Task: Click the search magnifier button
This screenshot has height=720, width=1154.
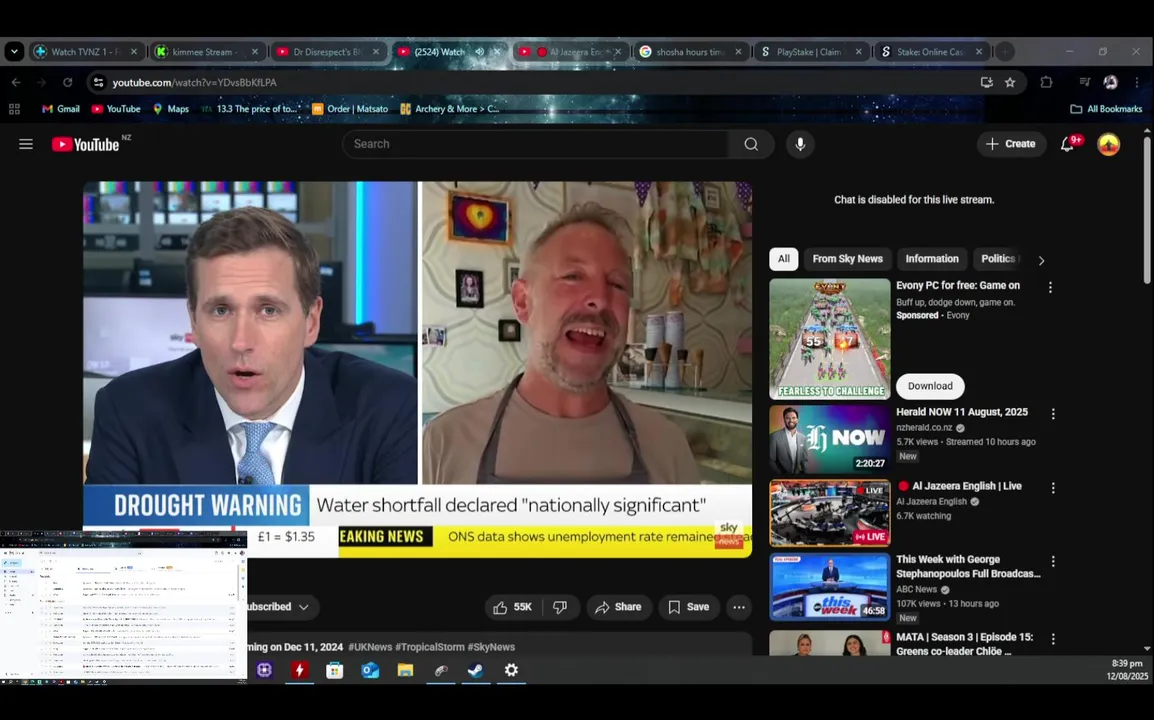Action: coord(751,144)
